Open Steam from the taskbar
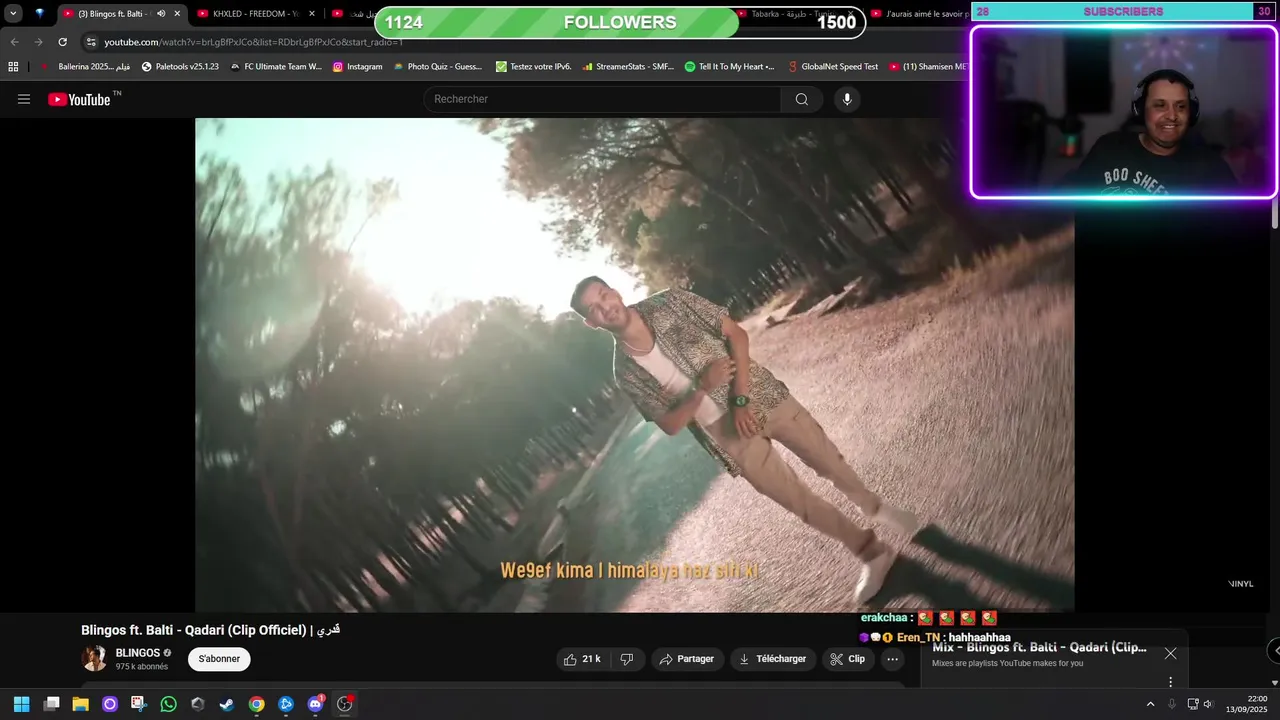The image size is (1280, 720). click(227, 704)
